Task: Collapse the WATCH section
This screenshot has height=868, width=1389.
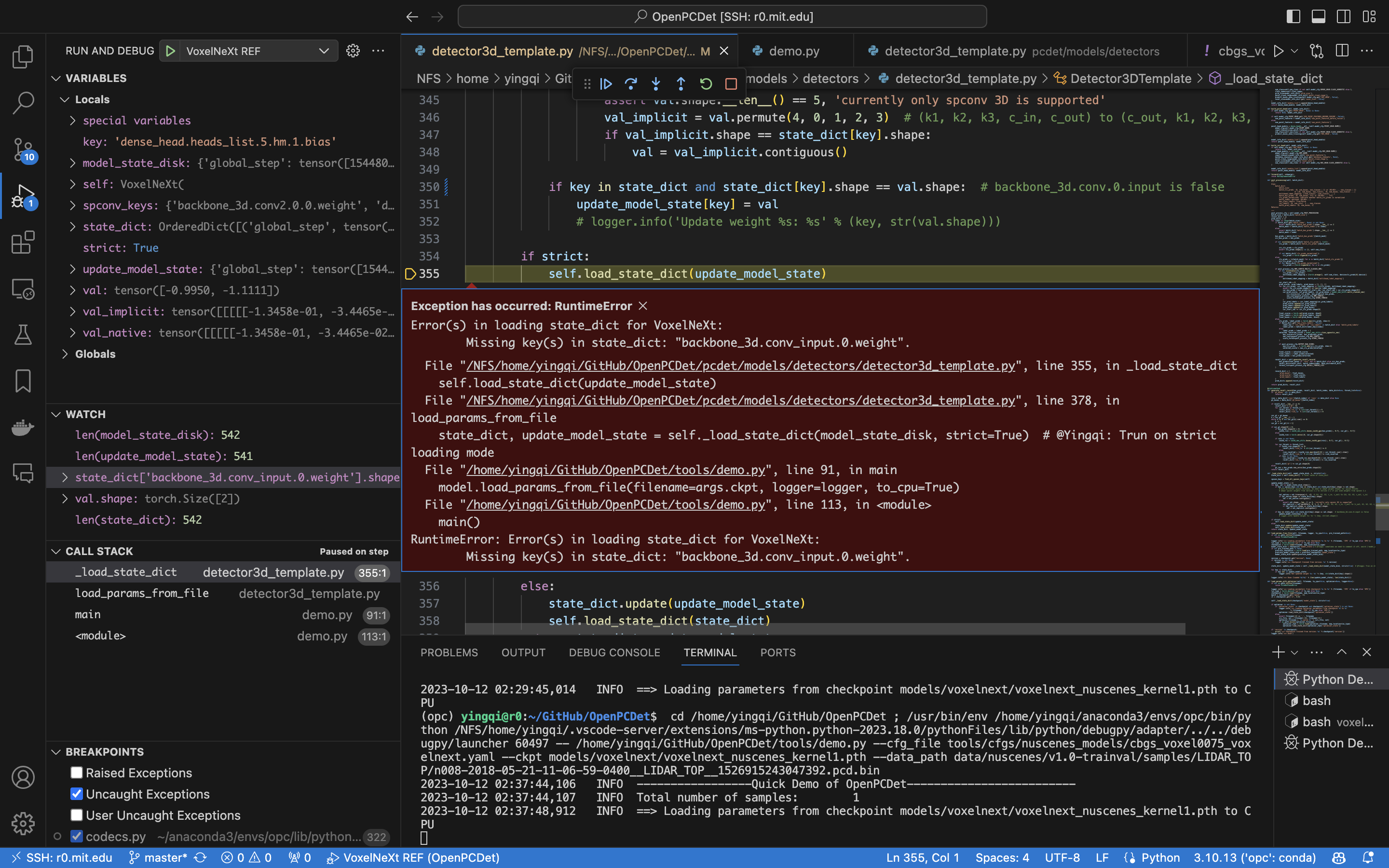Action: 85,414
